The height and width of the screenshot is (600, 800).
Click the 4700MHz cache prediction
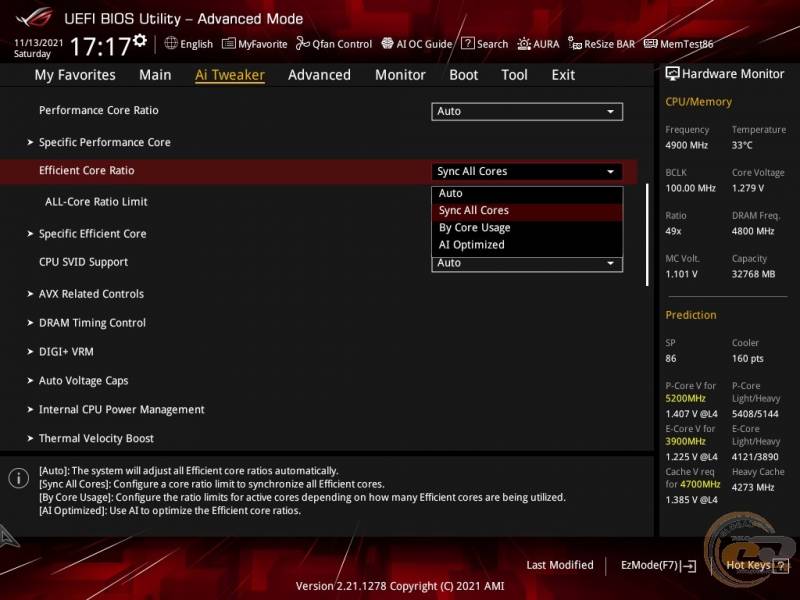[x=699, y=484]
